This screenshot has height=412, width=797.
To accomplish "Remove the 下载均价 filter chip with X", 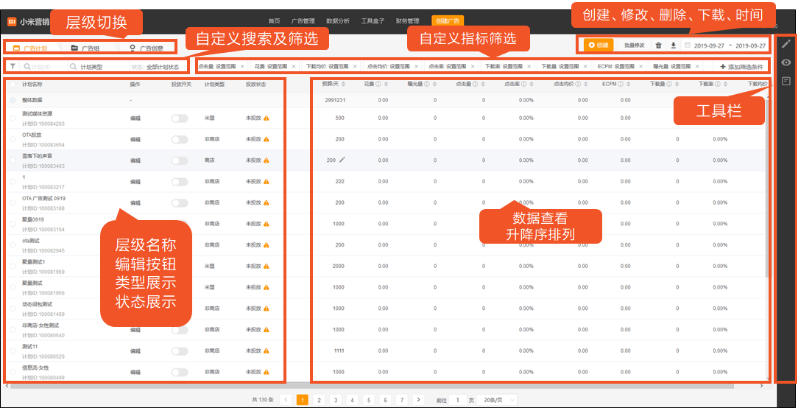I will [x=355, y=66].
